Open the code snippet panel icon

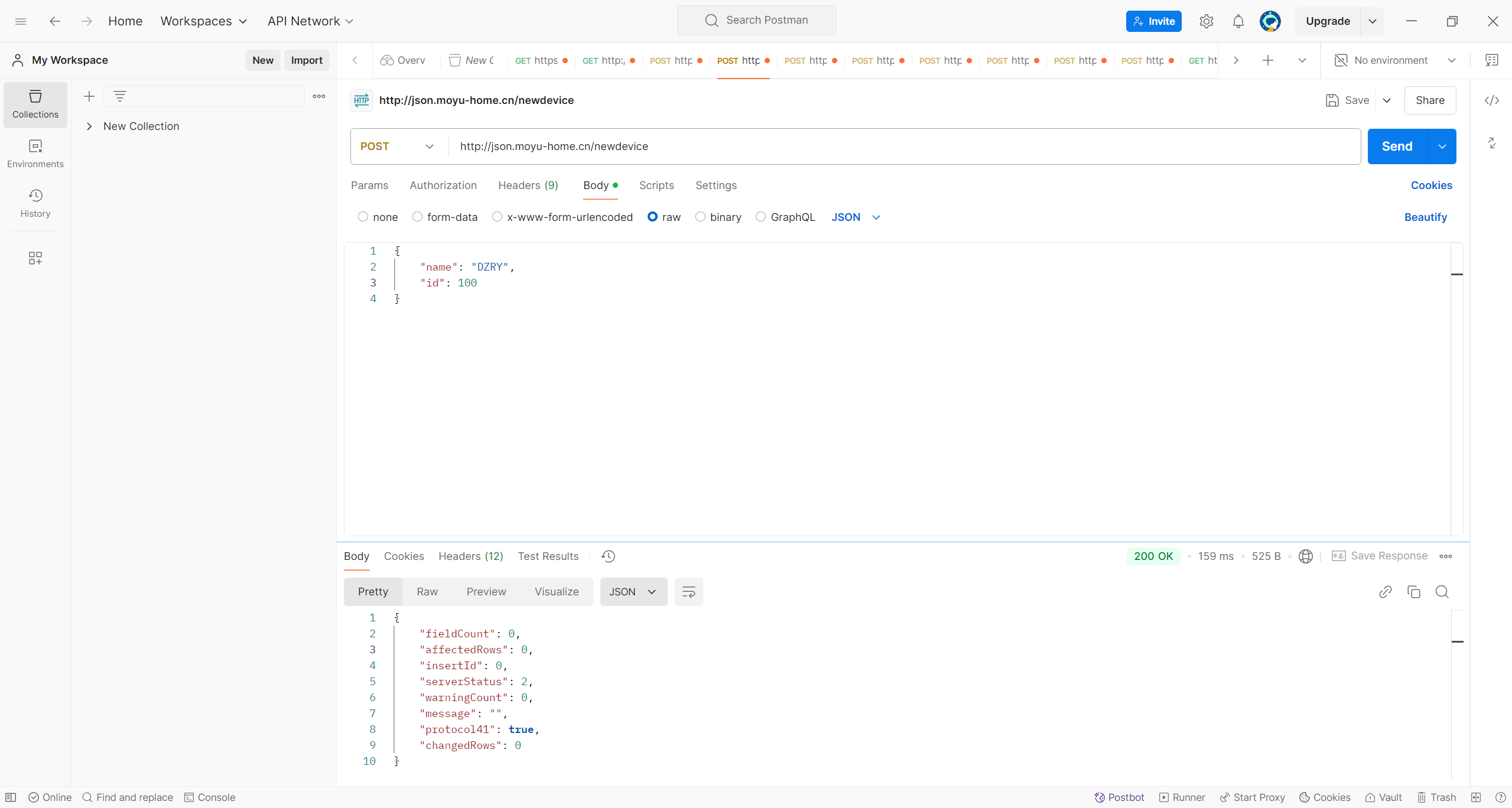[x=1492, y=100]
